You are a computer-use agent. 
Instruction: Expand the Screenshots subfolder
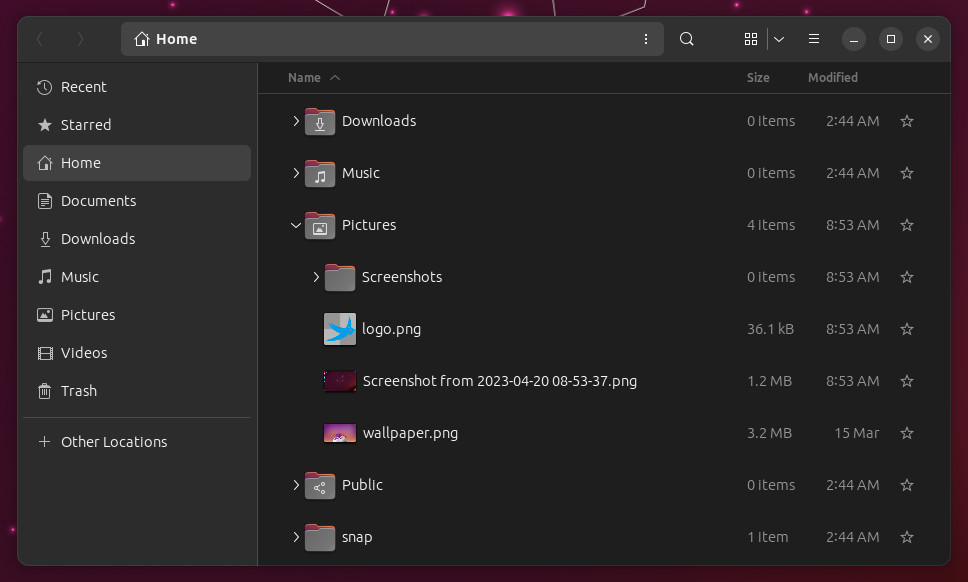[315, 277]
